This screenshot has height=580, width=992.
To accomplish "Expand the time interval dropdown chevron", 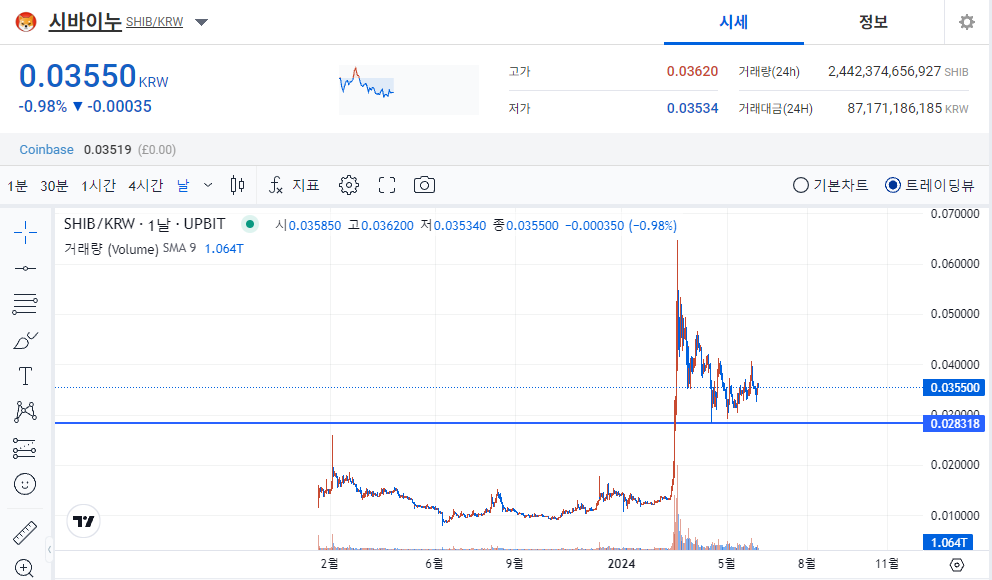I will tap(208, 185).
